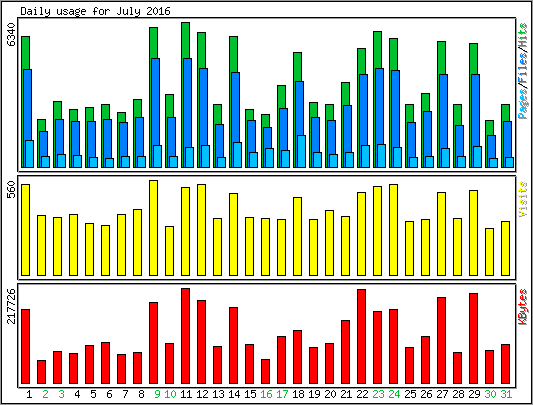
Task: Click the yellow visits bar for day 1
Action: point(25,230)
